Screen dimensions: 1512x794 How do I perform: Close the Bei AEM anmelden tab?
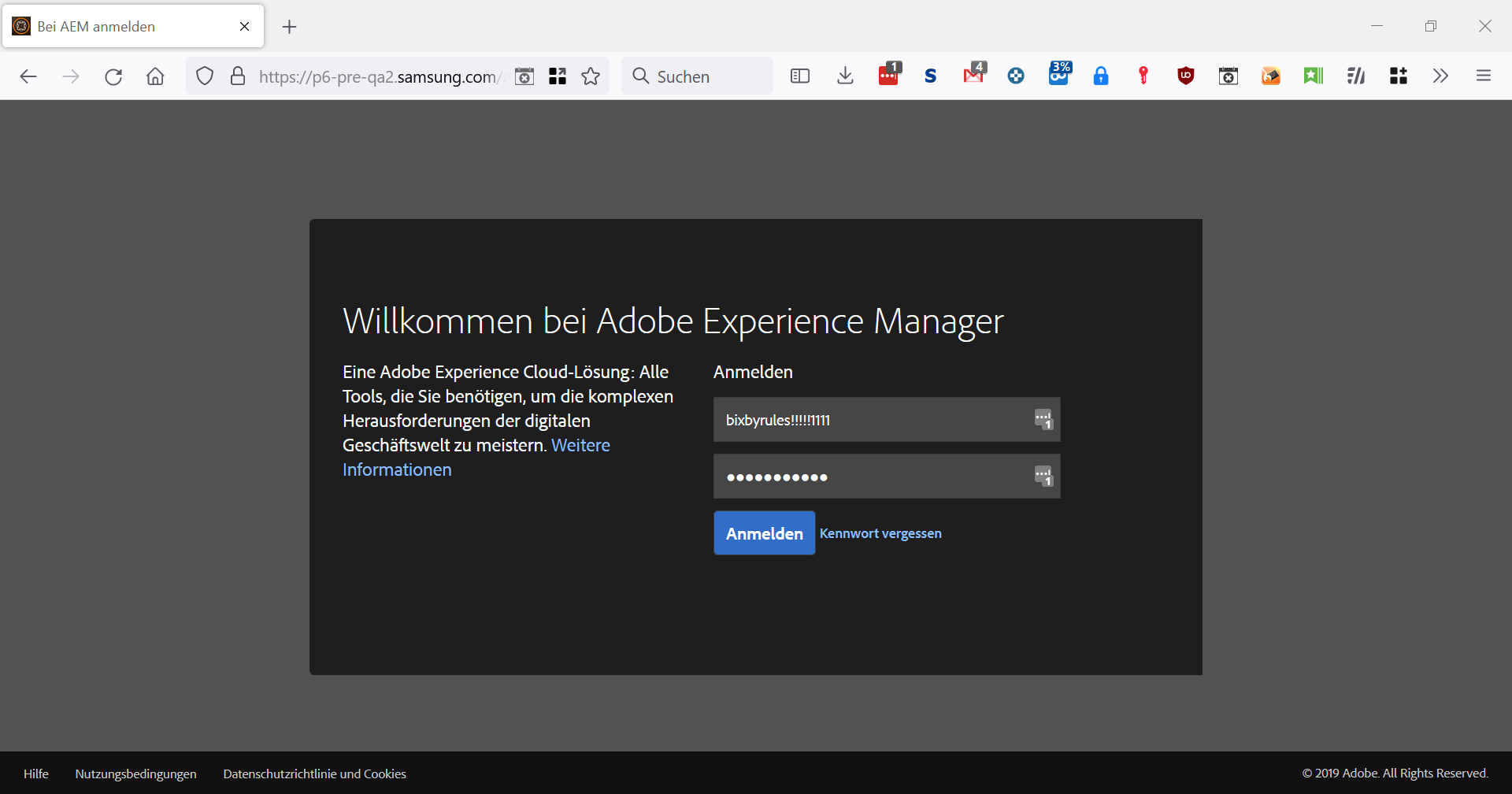coord(244,27)
